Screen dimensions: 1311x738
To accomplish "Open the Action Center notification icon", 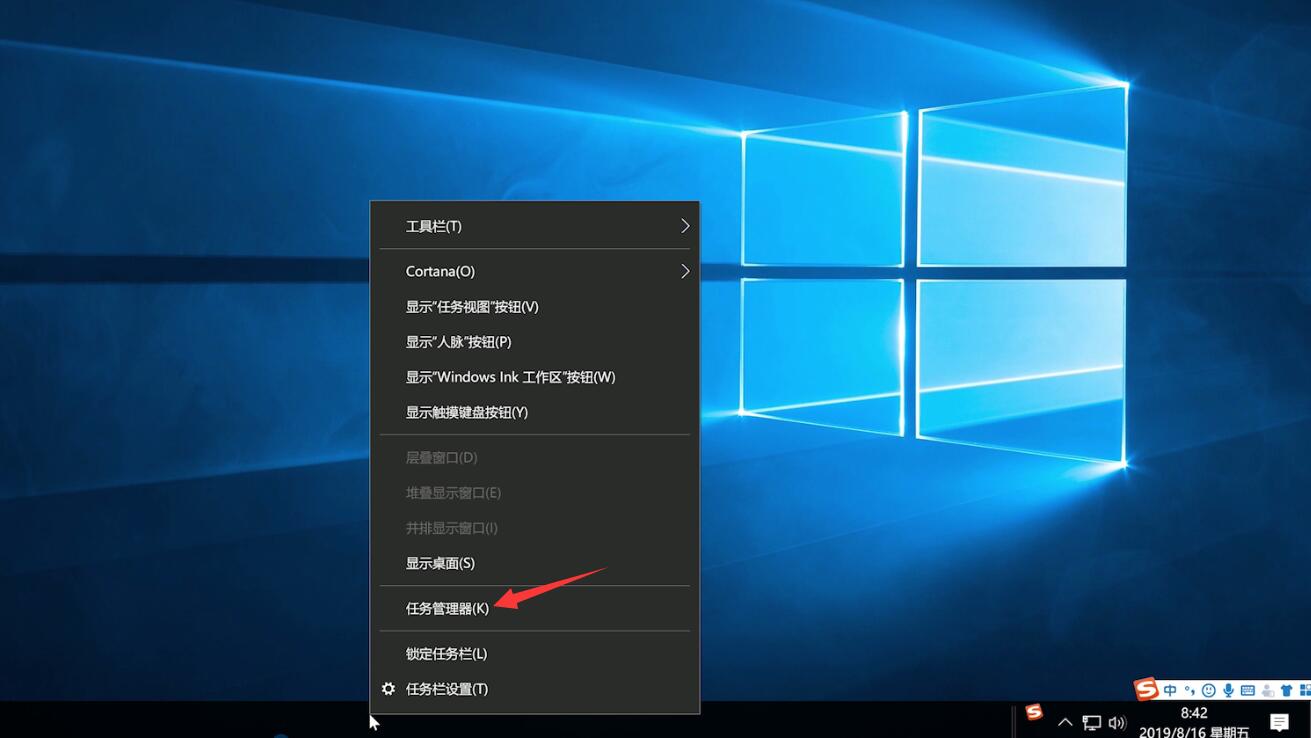I will click(1279, 722).
